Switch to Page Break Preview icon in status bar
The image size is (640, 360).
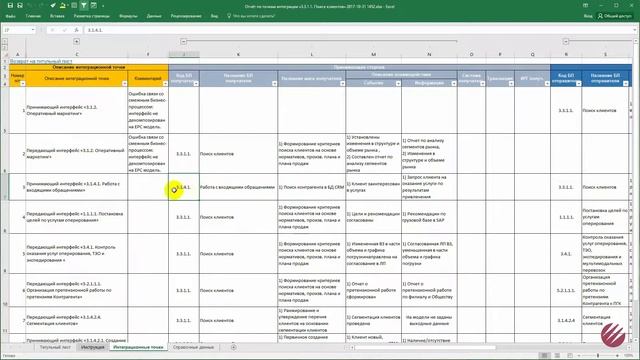point(570,356)
